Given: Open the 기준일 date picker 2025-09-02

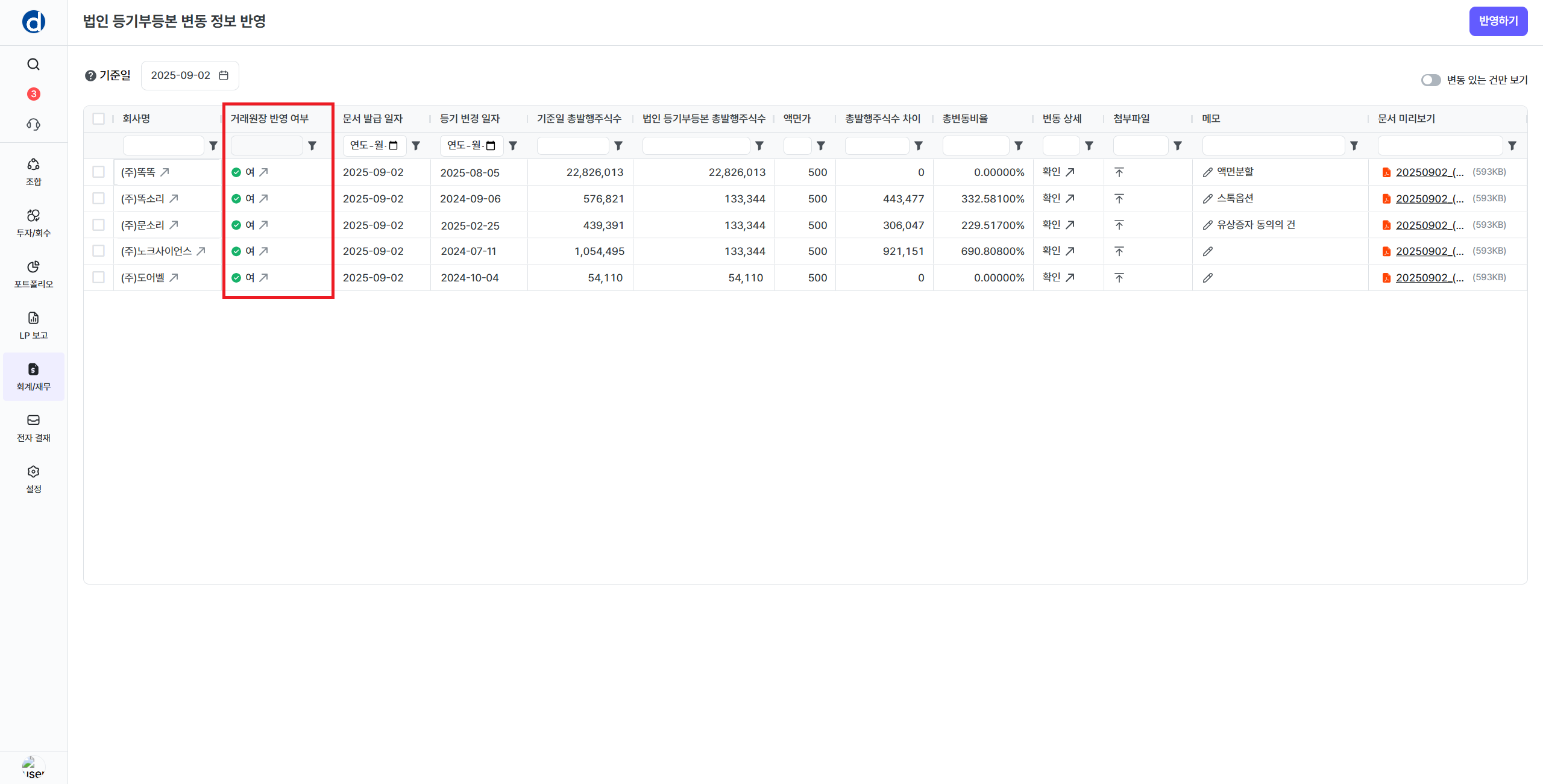Looking at the screenshot, I should coord(189,76).
